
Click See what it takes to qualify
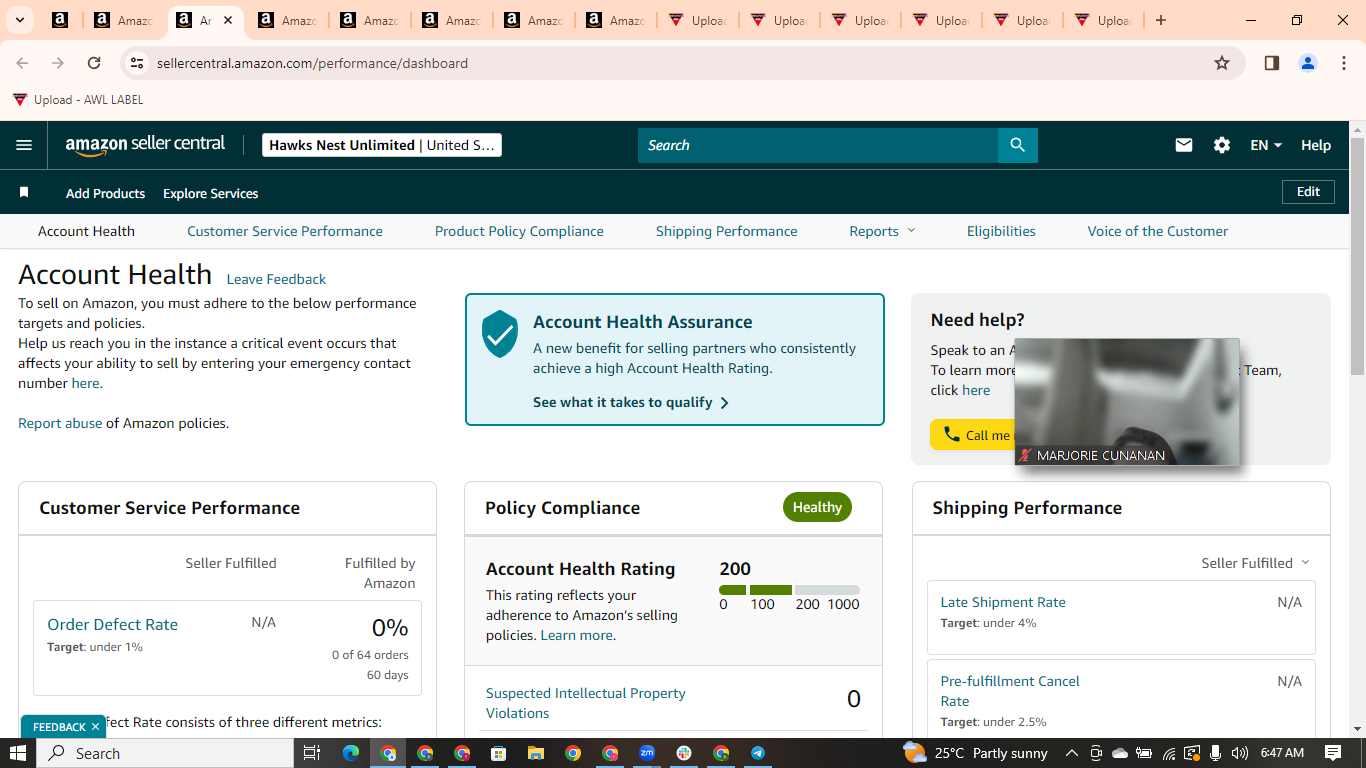pos(631,402)
